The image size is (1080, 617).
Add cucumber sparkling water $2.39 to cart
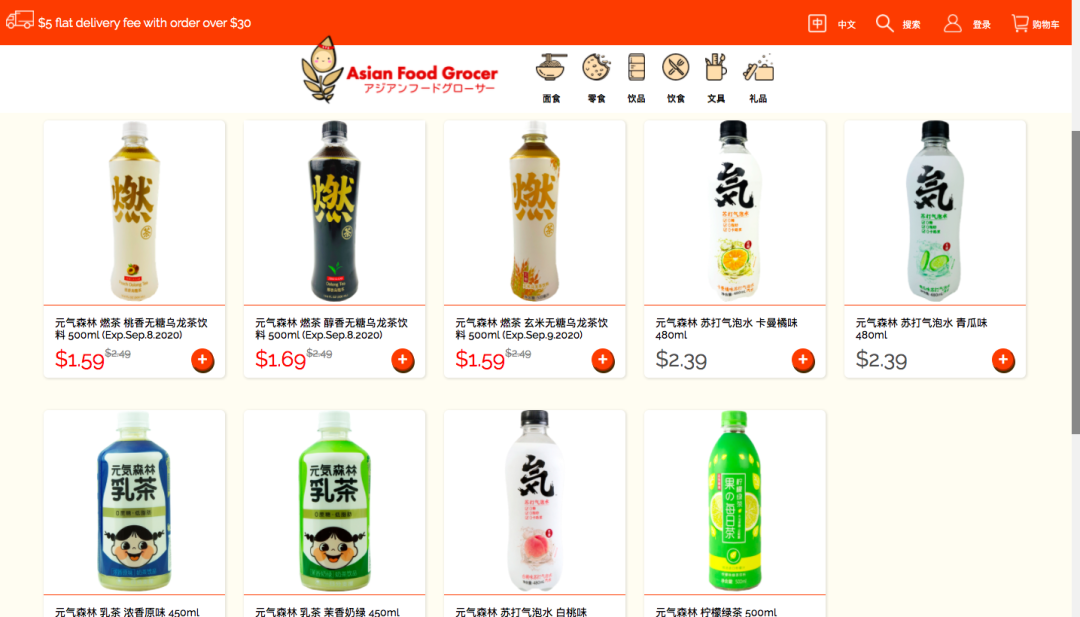(x=1003, y=360)
